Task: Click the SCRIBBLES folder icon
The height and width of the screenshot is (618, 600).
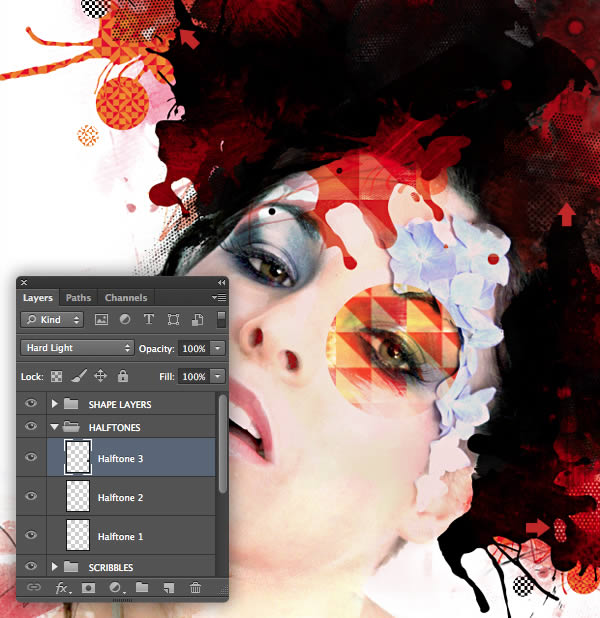Action: [71, 567]
